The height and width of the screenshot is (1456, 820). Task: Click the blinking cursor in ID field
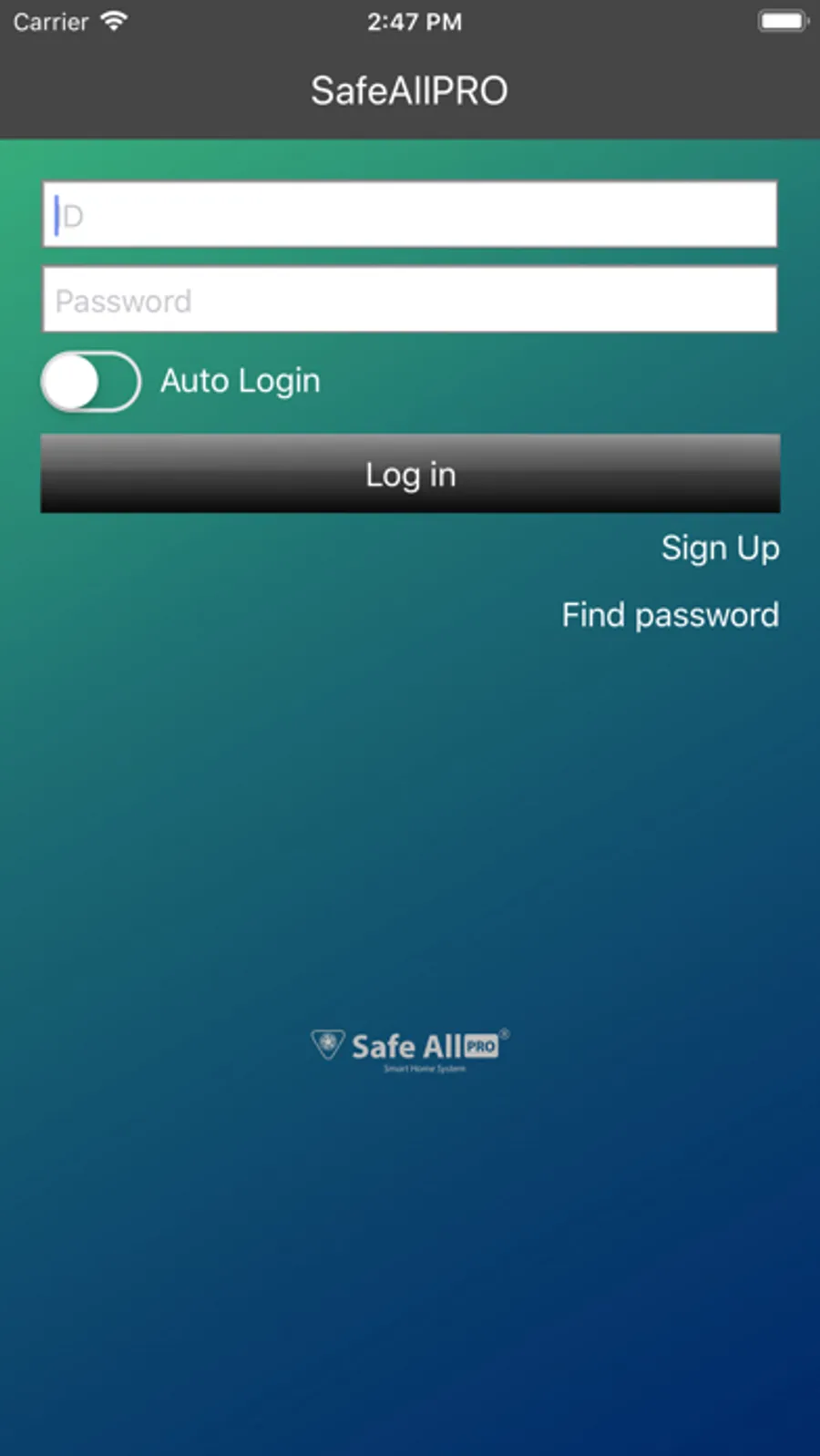pyautogui.click(x=56, y=215)
